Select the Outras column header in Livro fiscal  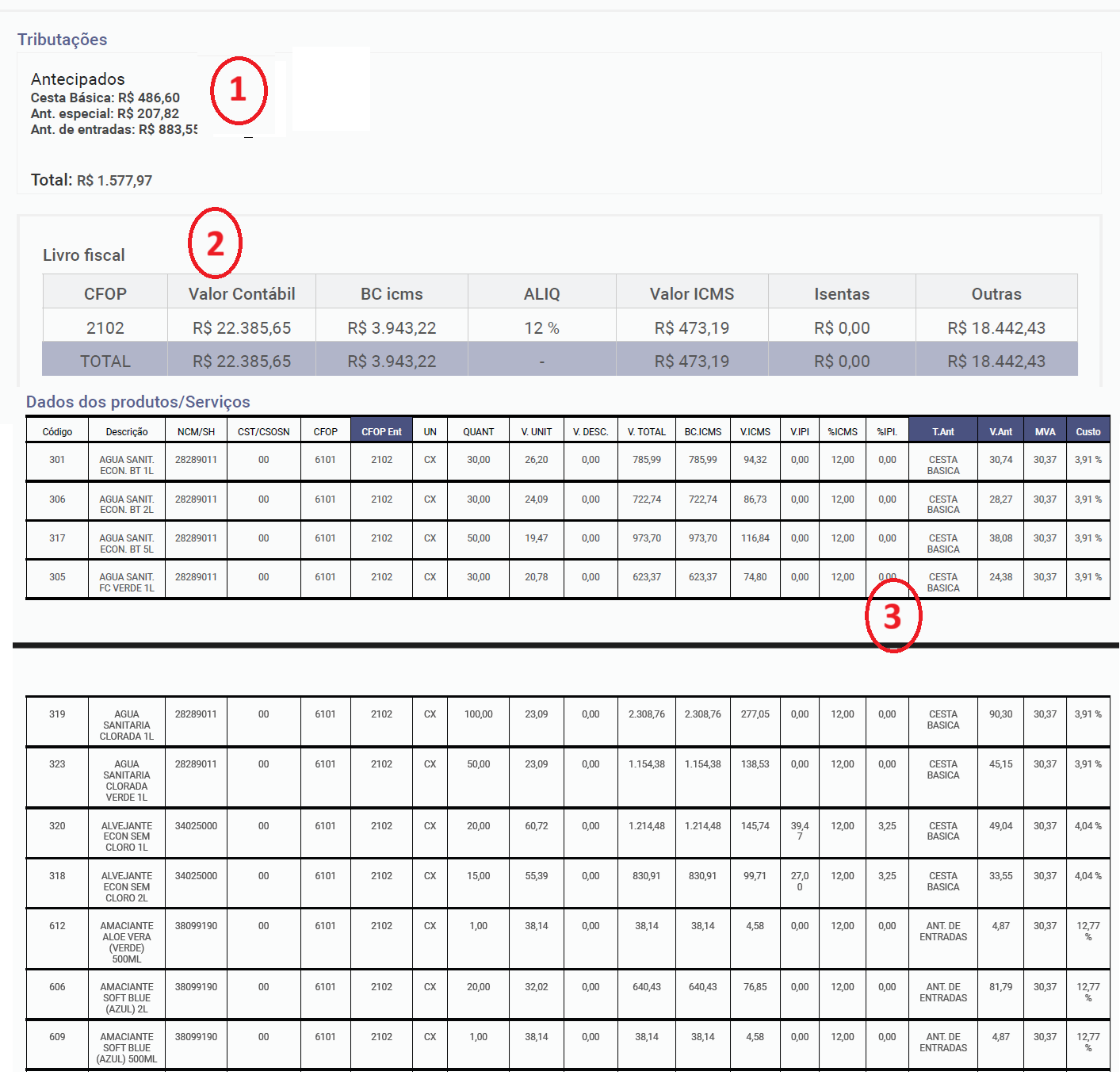tap(996, 294)
